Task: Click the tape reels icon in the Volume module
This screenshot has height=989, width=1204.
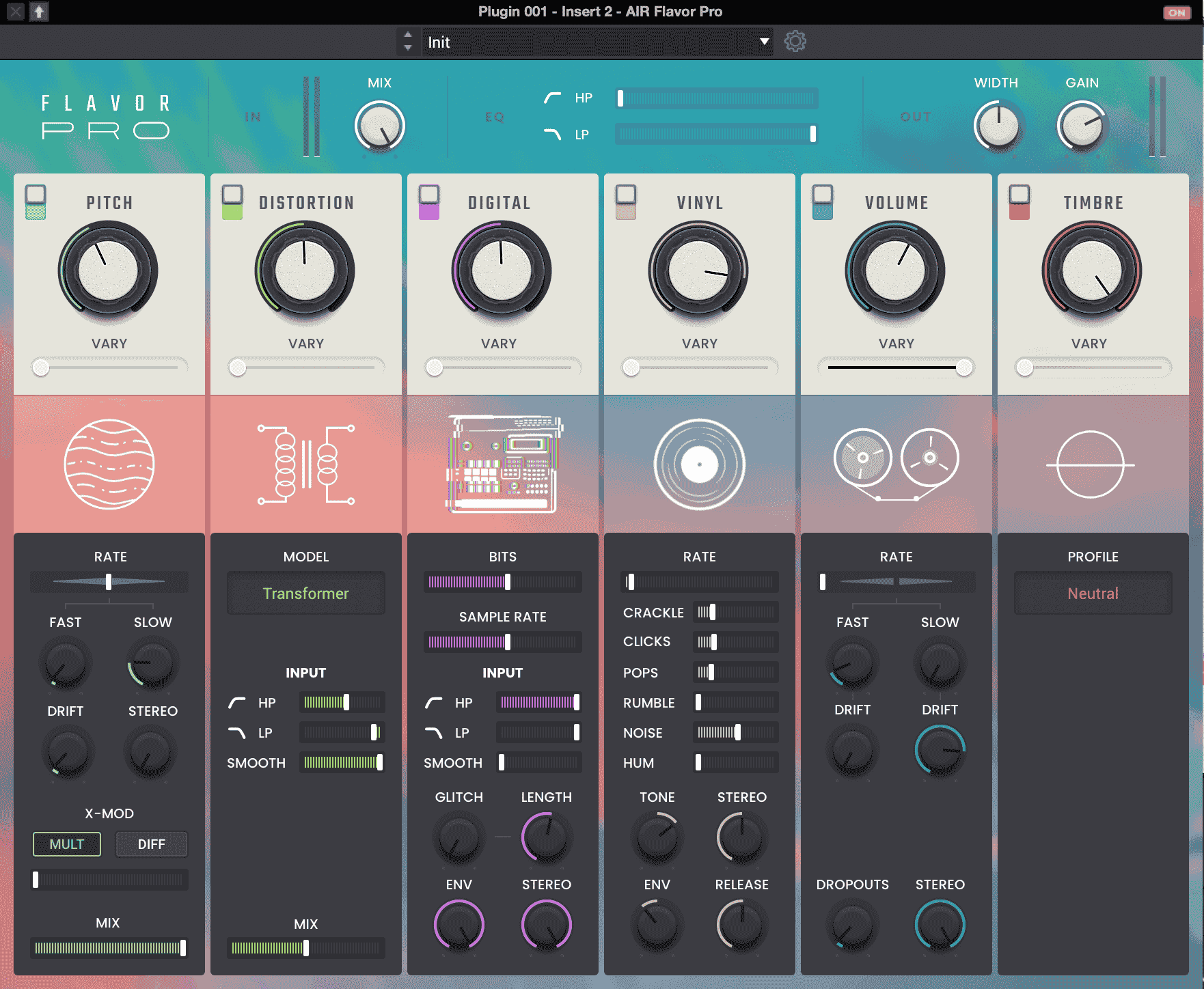Action: [x=896, y=463]
